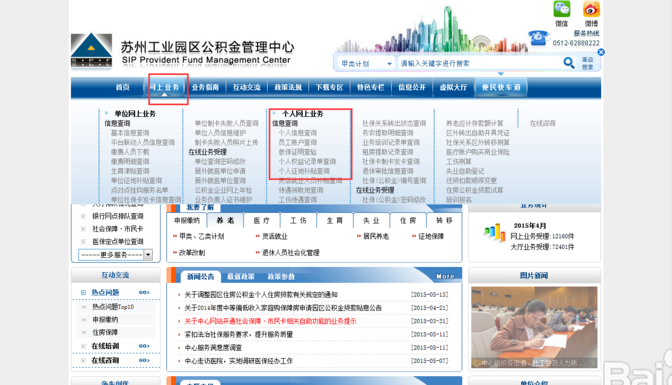
Task: Open the 甲类计划 search category dropdown
Action: coord(366,63)
